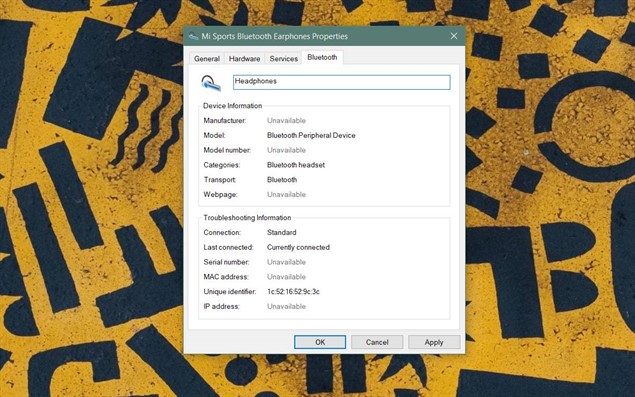Click the Unique identifier value 1c:52:16:52:9c:3c

tap(293, 291)
